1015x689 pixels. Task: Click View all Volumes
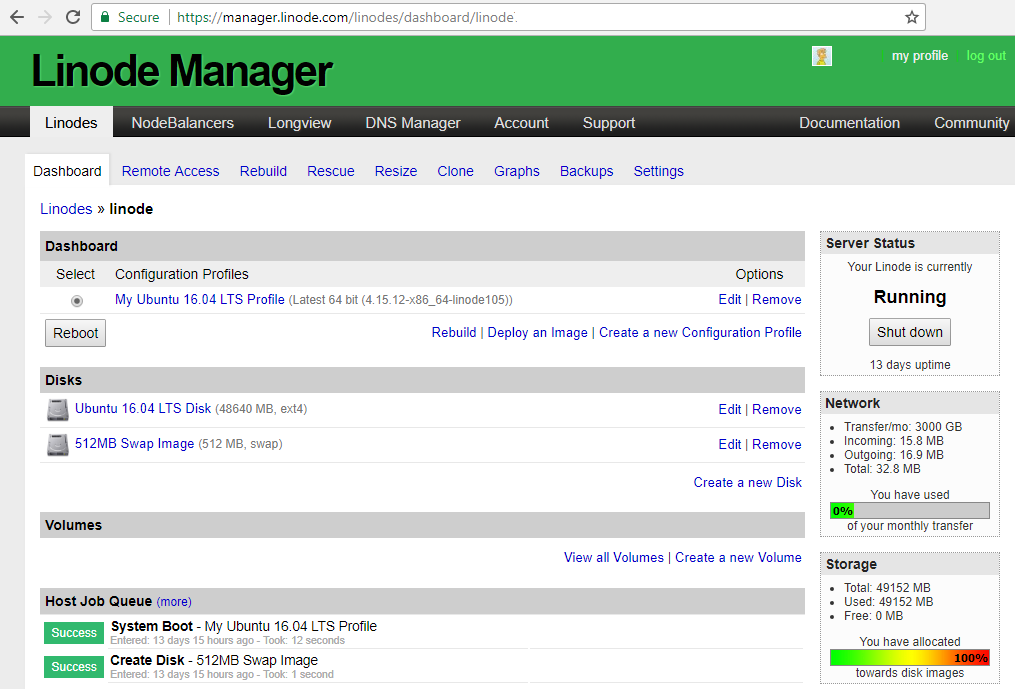point(614,558)
